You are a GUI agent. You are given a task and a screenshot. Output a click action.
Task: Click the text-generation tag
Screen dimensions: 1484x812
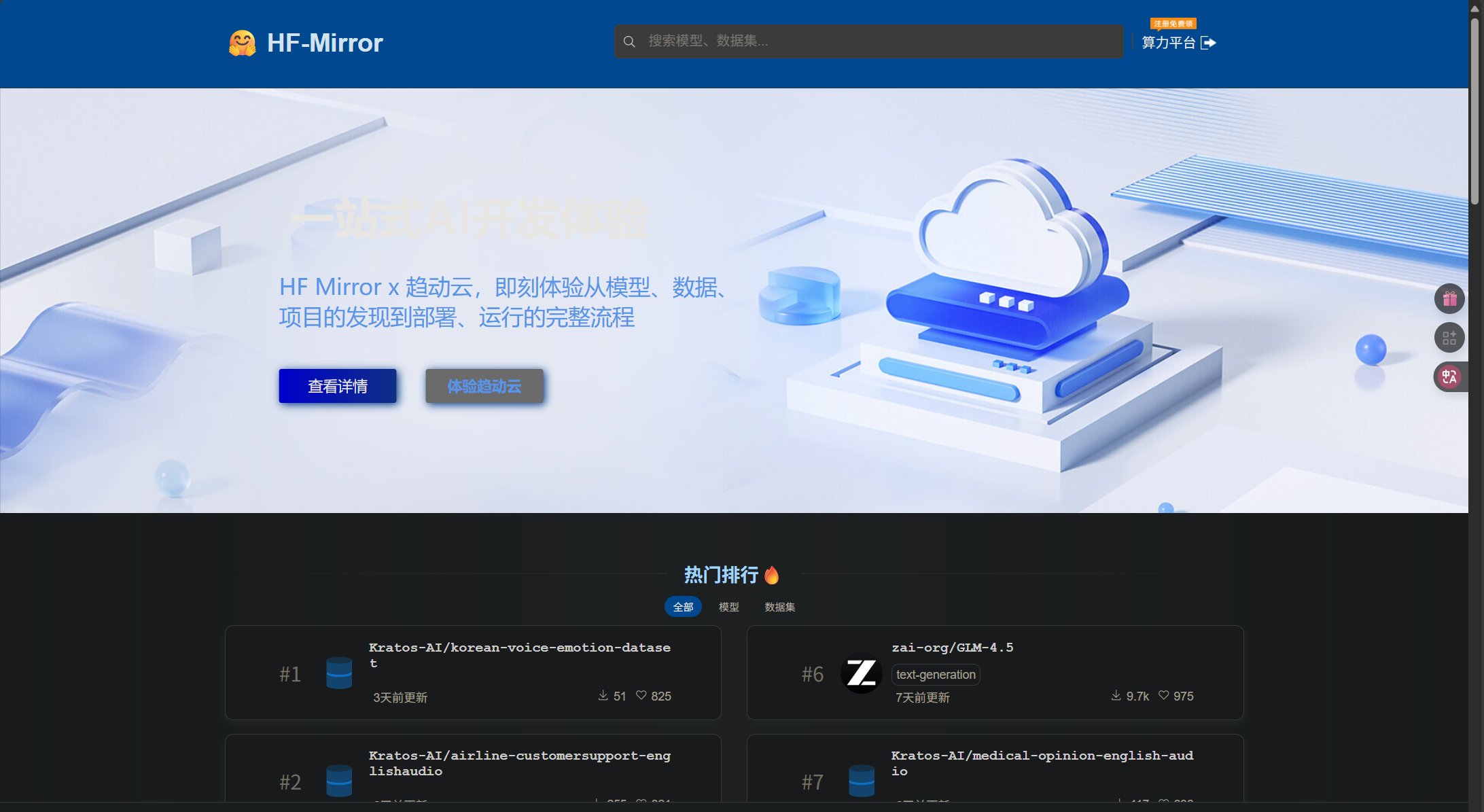pyautogui.click(x=936, y=675)
